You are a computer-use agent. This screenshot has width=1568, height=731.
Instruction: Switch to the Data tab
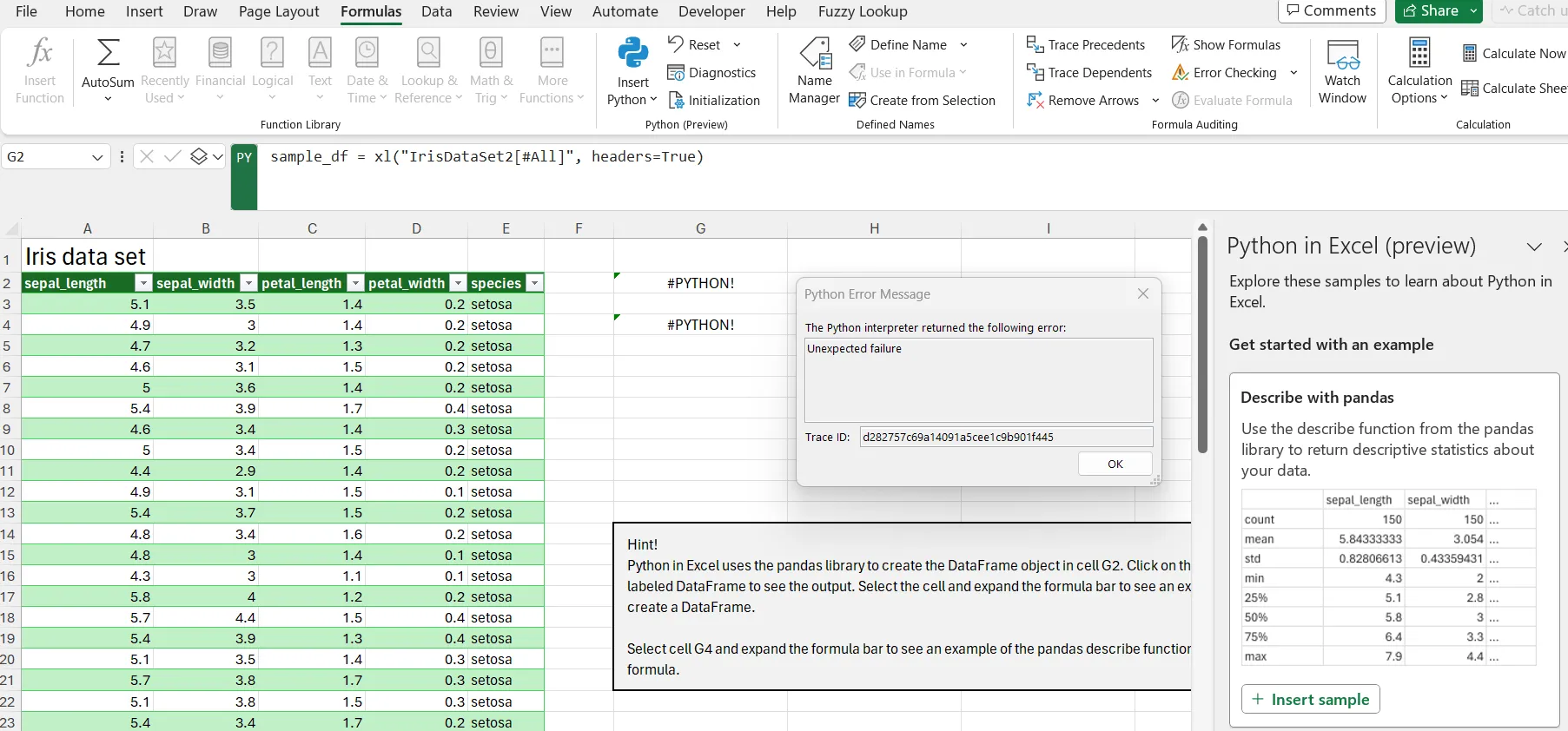436,11
